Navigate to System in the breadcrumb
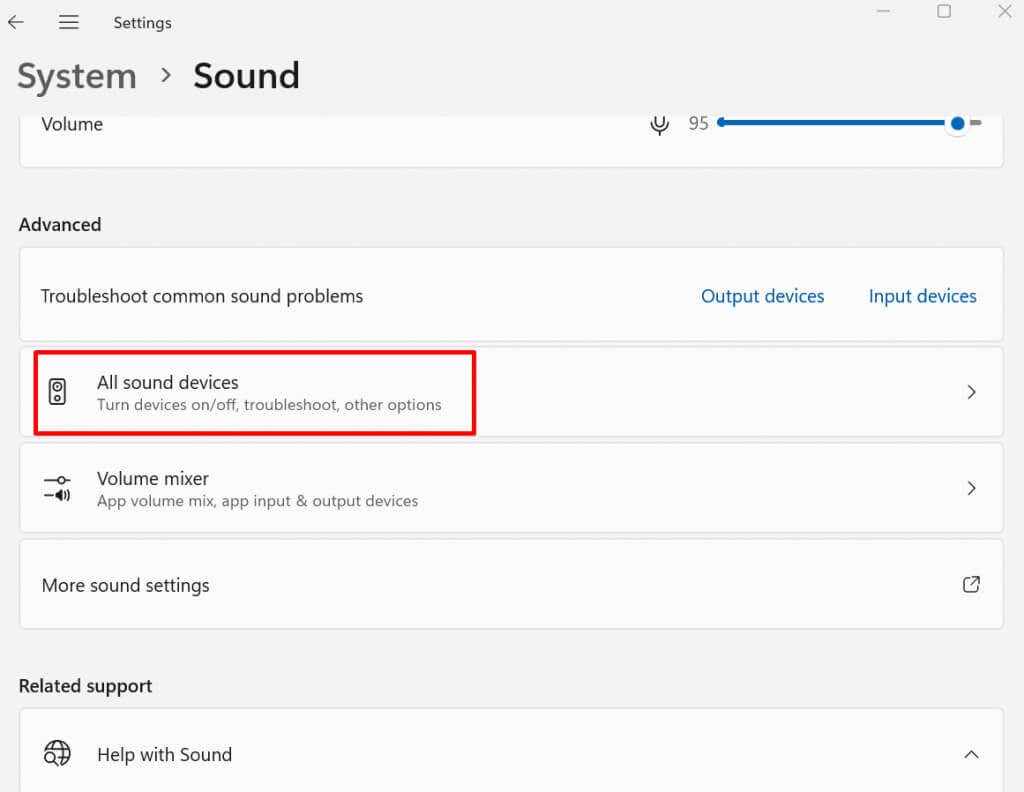The image size is (1024, 792). click(x=77, y=76)
